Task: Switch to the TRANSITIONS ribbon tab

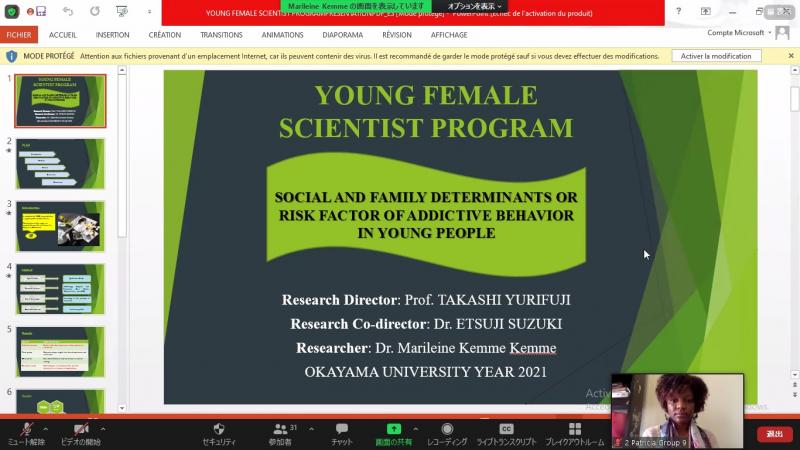Action: coord(221,35)
